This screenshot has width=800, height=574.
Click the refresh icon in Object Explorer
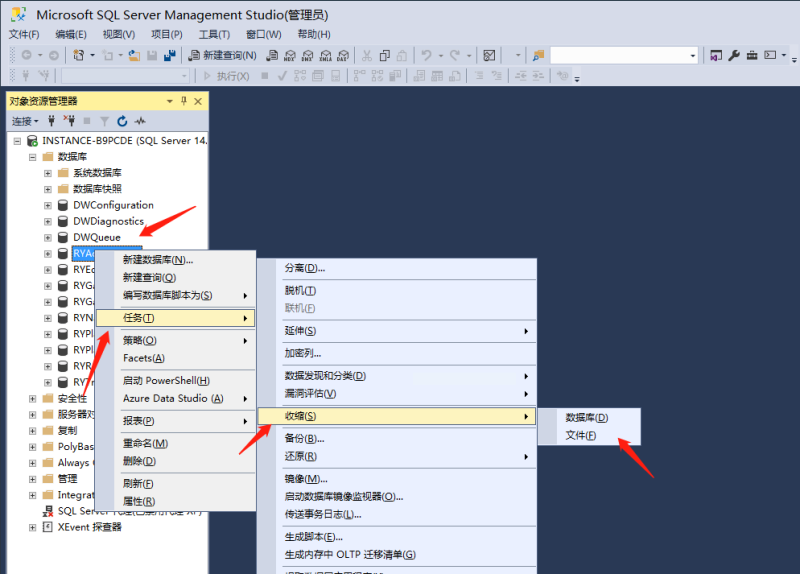(x=122, y=121)
